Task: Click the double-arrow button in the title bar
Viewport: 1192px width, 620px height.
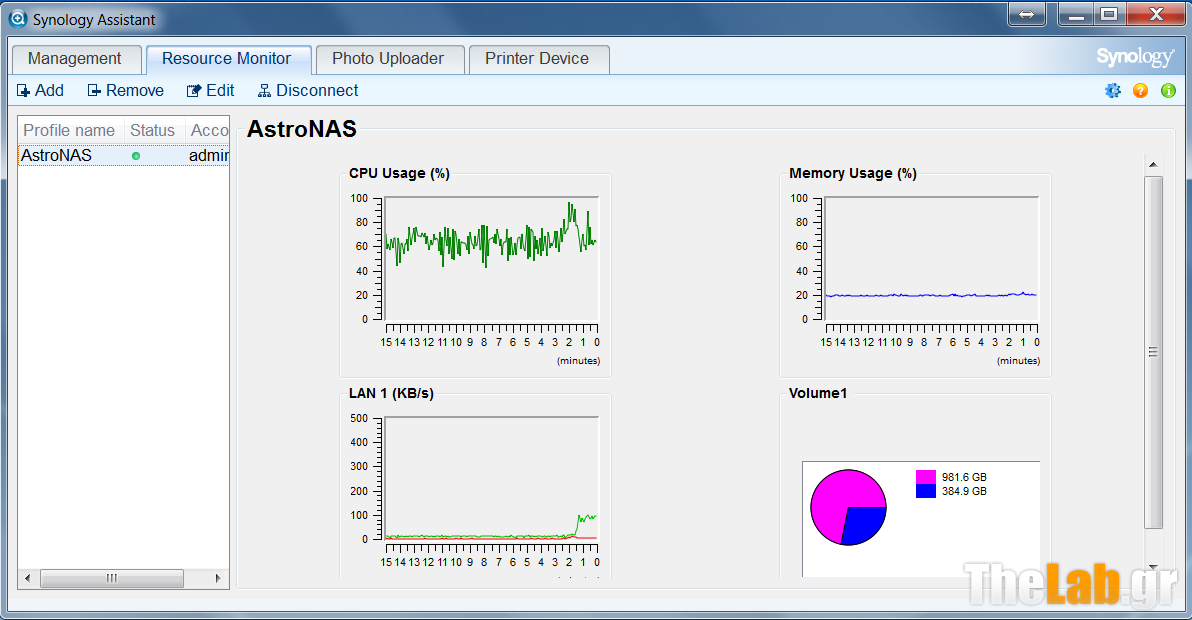Action: pos(1026,14)
